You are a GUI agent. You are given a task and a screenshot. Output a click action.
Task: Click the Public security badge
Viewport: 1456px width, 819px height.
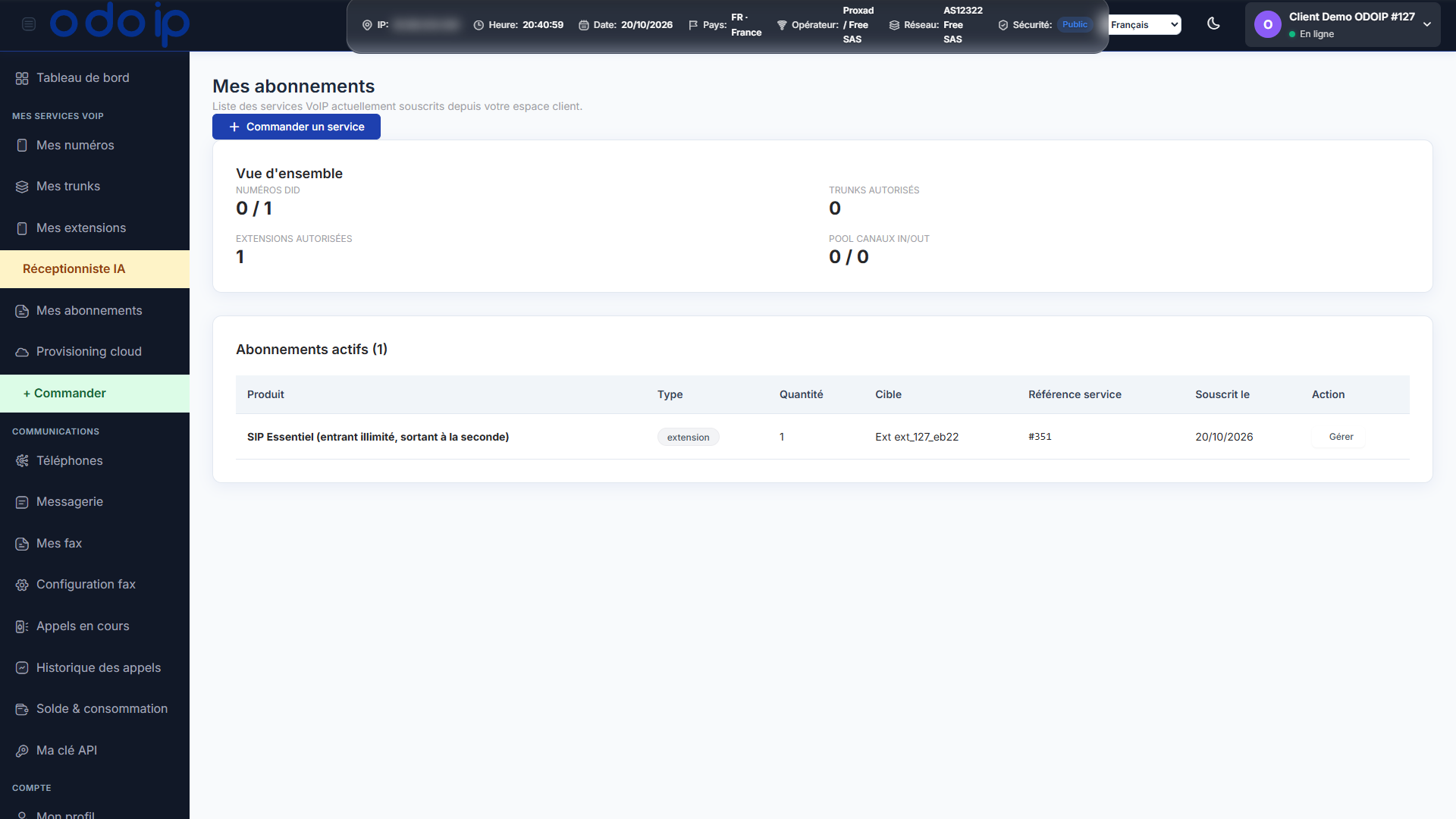click(x=1075, y=24)
